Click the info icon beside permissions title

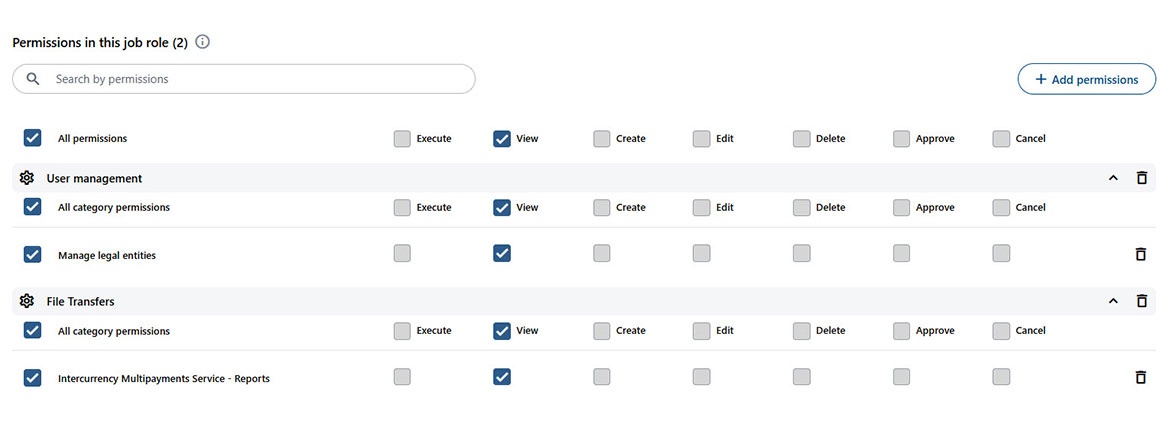coord(203,42)
